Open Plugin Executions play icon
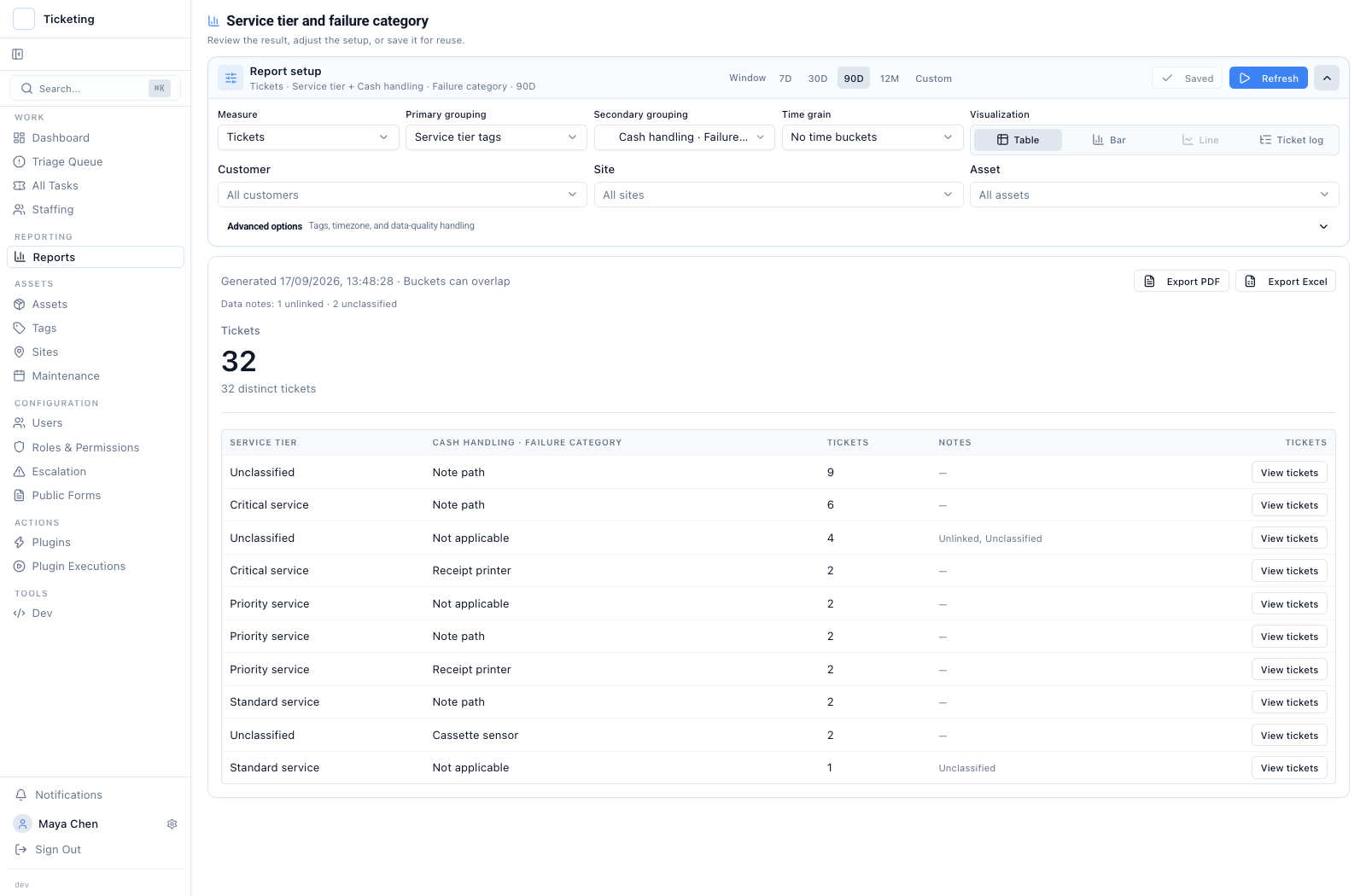 tap(20, 567)
